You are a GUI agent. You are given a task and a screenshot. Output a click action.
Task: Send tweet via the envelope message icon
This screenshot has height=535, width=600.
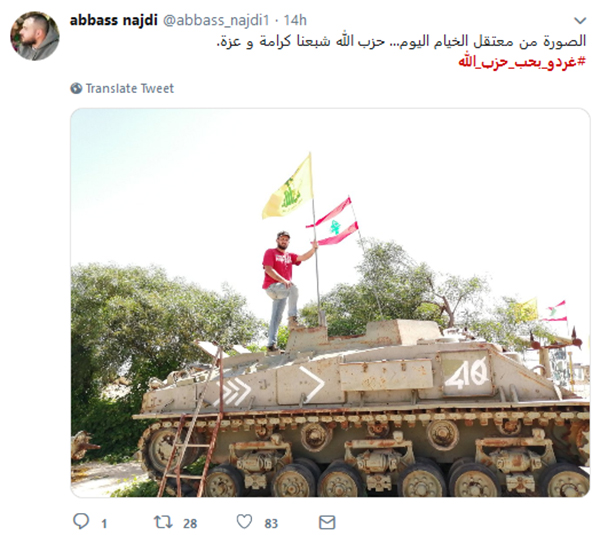coord(327,522)
